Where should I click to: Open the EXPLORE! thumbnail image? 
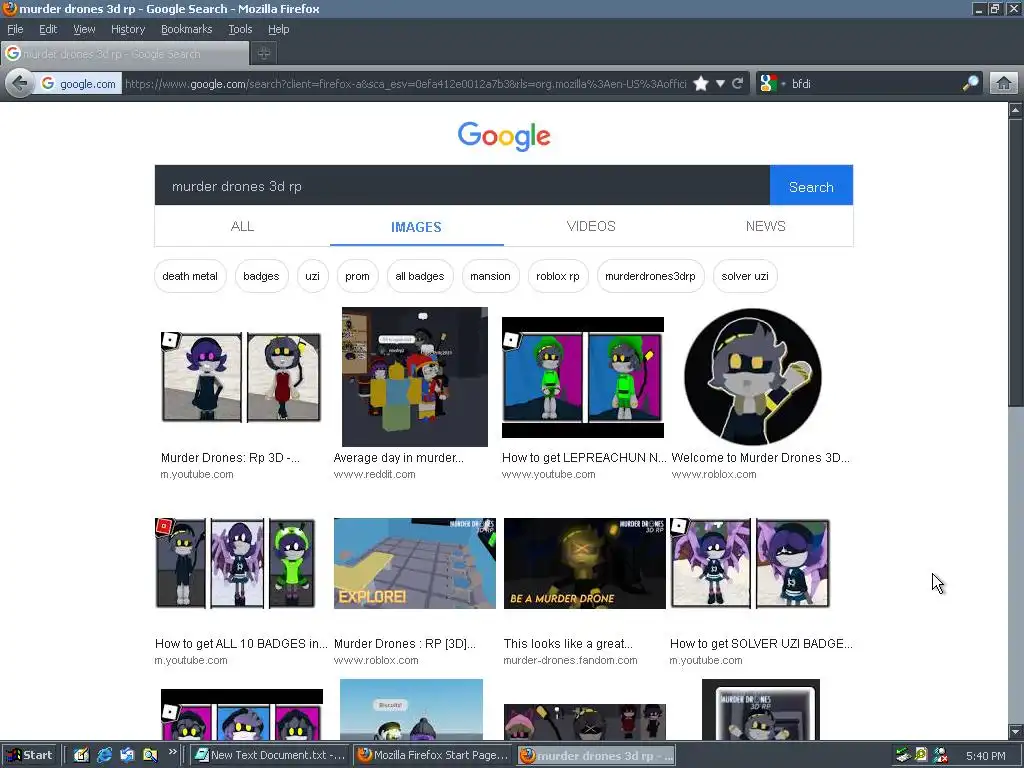coord(415,563)
